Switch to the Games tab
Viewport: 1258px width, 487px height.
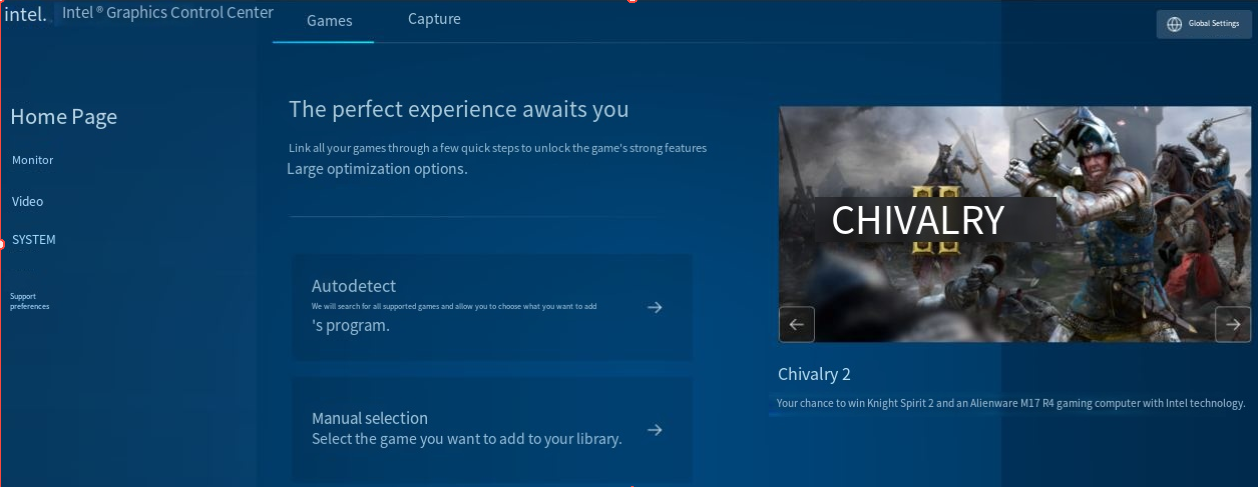[x=329, y=21]
